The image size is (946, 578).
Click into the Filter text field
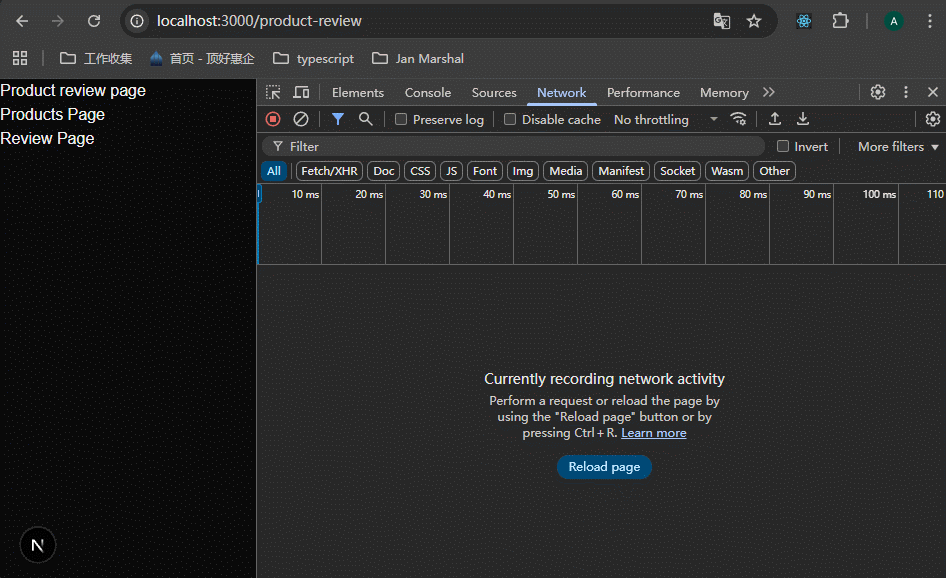click(x=520, y=146)
